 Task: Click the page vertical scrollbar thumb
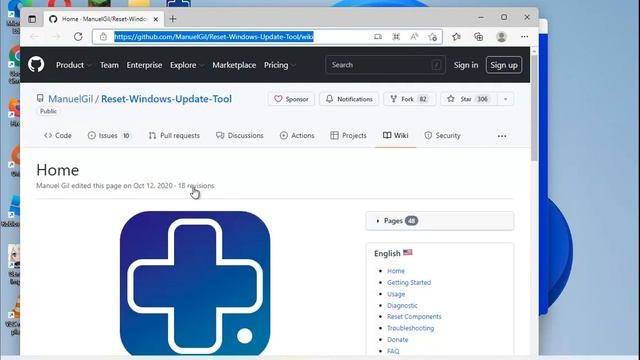coord(534,107)
